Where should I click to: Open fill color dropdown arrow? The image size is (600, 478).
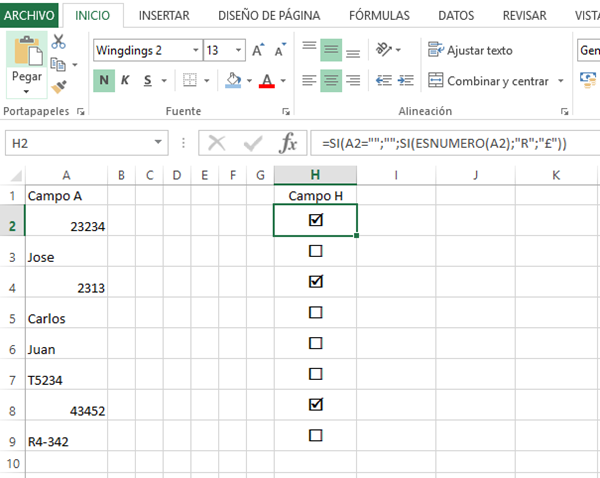point(249,80)
